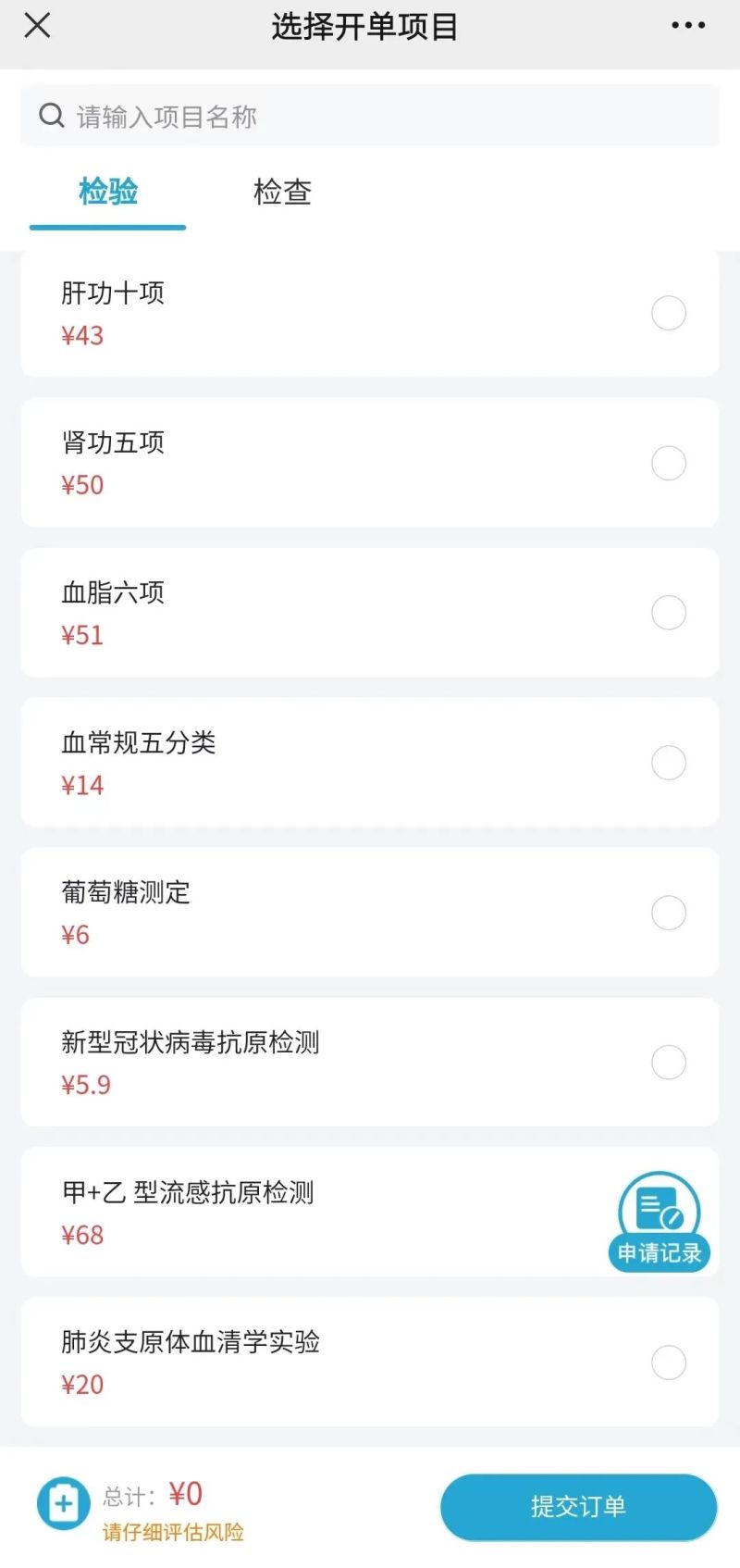740x1568 pixels.
Task: Select the 血常规五分类 radio button
Action: (x=668, y=763)
